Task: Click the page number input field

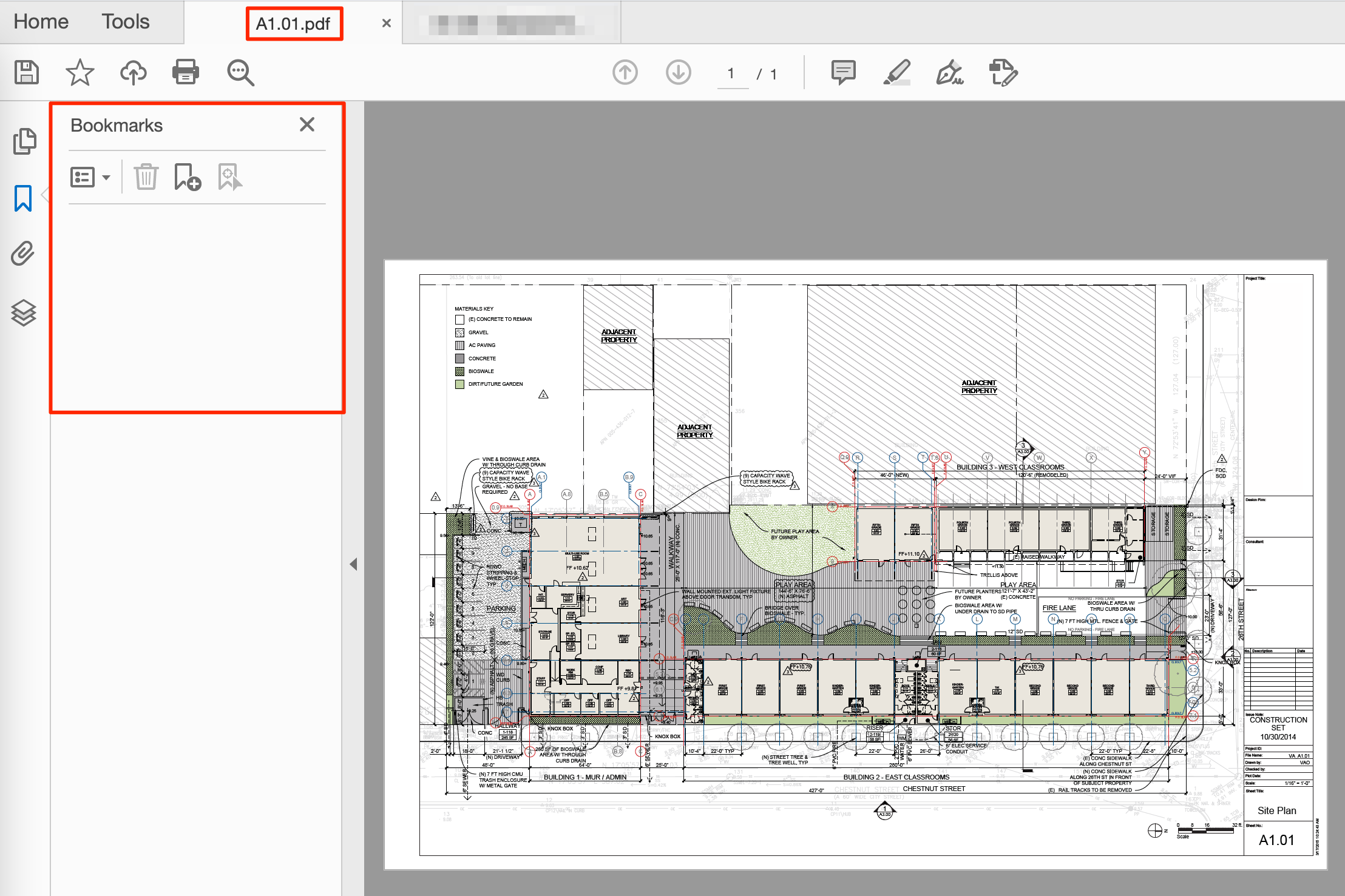Action: coord(731,74)
